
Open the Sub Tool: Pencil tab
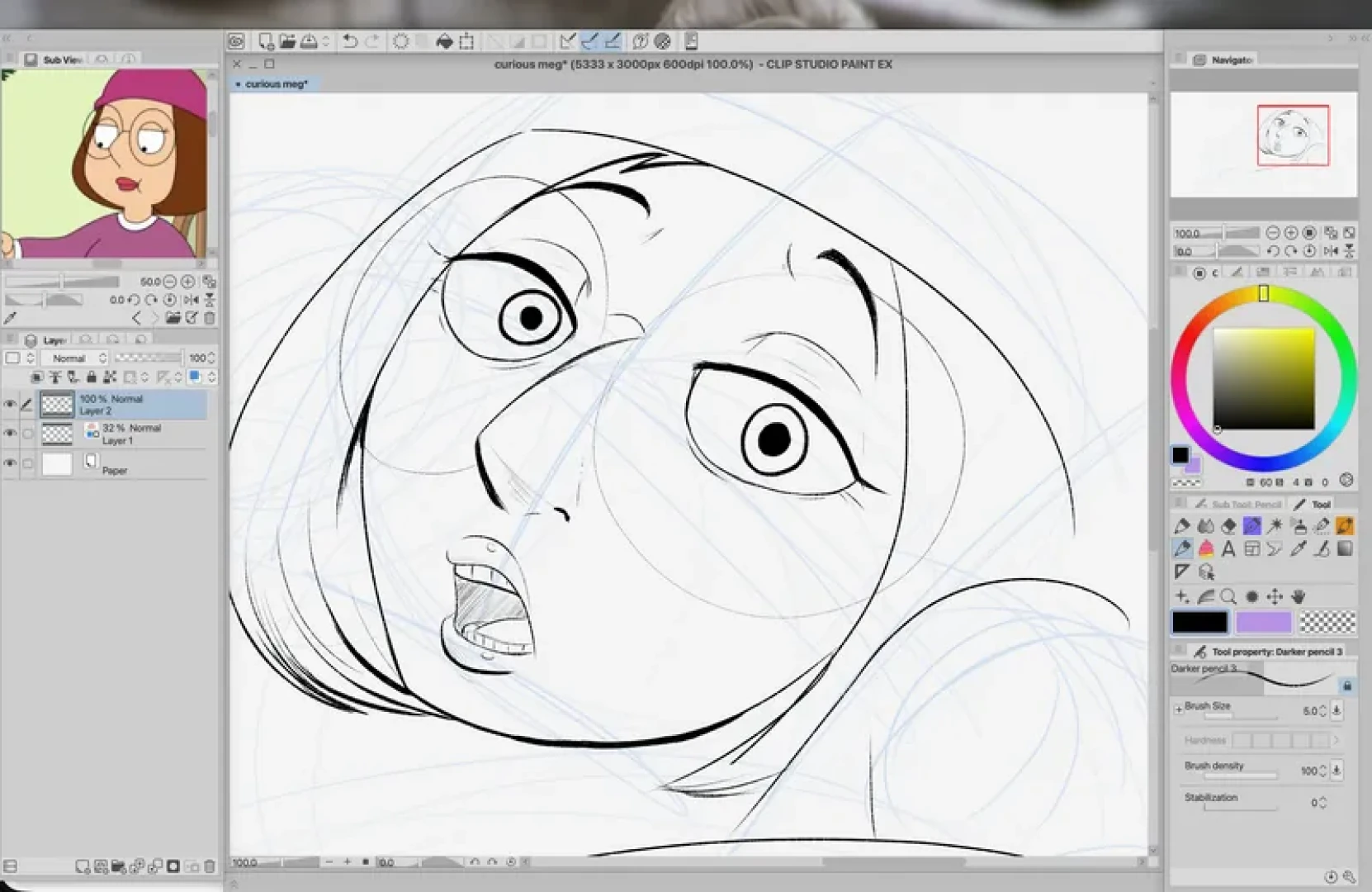point(1238,504)
